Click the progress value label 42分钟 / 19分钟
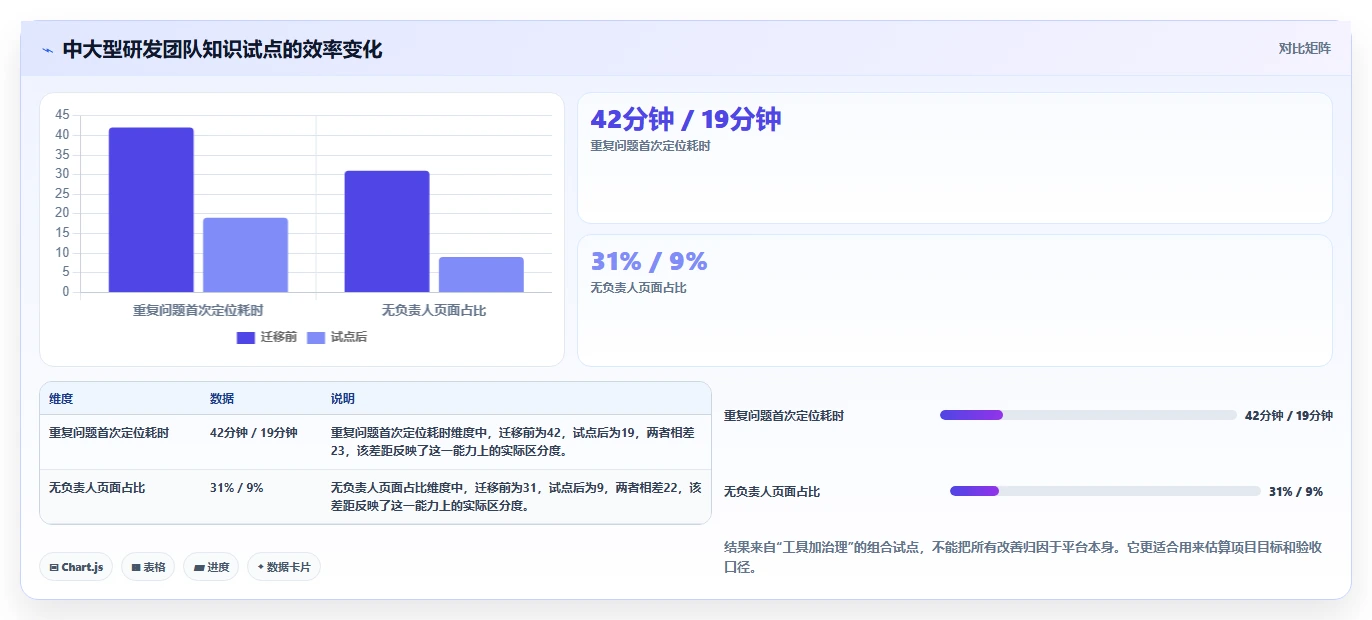Viewport: 1372px width, 620px height. pyautogui.click(x=1289, y=415)
